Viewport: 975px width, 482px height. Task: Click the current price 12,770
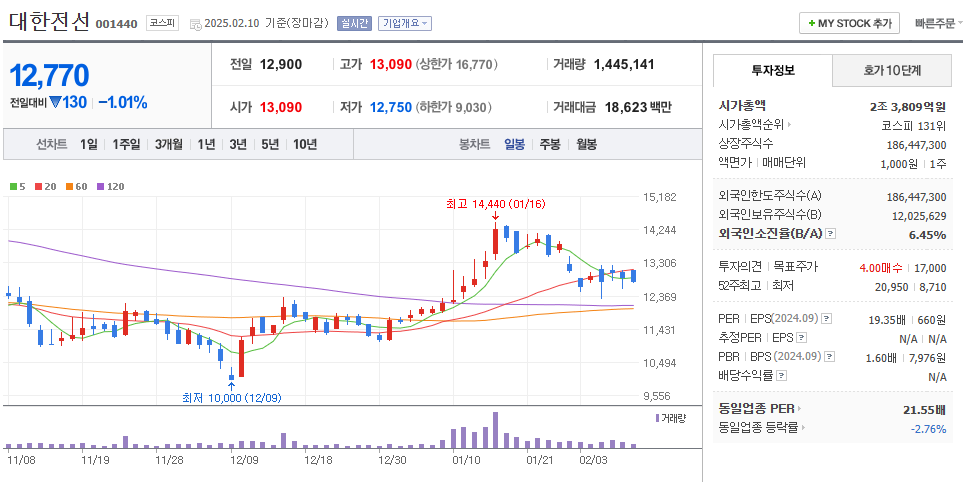pyautogui.click(x=49, y=75)
